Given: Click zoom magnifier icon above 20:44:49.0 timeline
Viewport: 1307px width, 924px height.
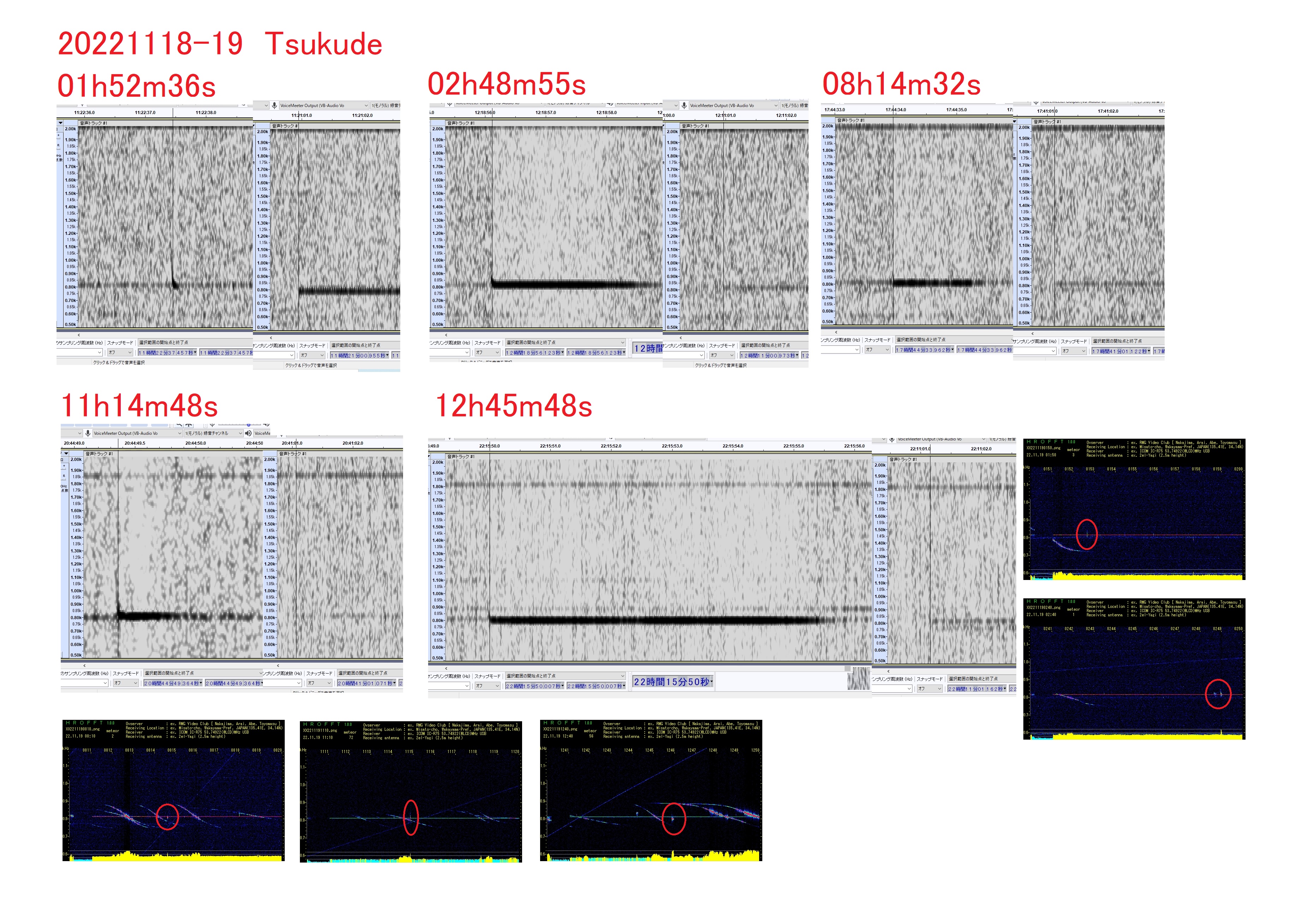Looking at the screenshot, I should pyautogui.click(x=179, y=425).
